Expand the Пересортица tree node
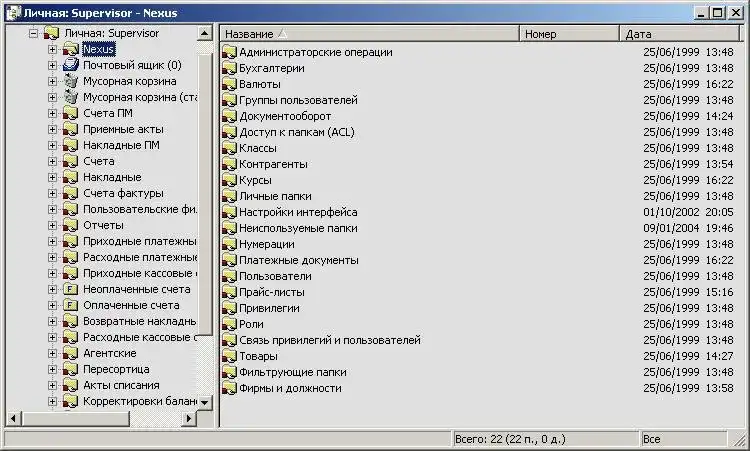 tap(52, 370)
